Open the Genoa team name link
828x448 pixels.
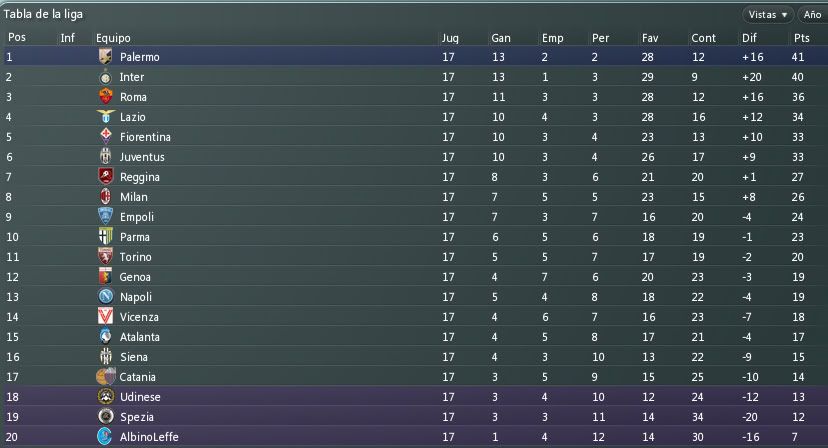(135, 277)
